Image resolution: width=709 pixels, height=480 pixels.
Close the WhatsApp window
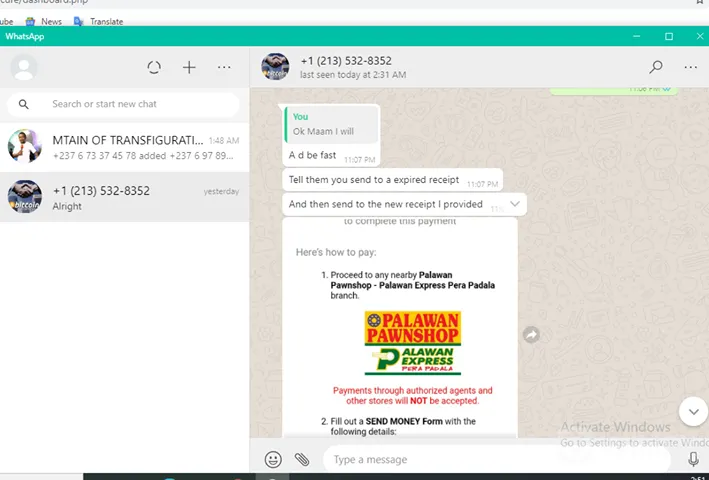[700, 36]
